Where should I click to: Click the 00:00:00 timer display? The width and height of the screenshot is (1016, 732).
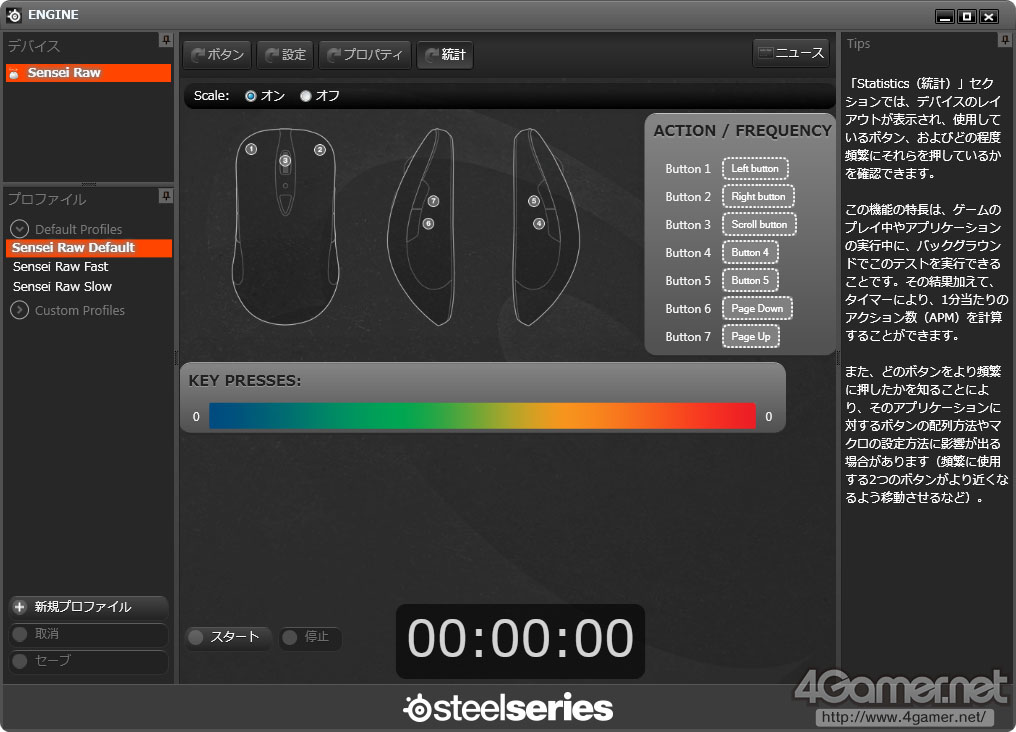coord(520,639)
